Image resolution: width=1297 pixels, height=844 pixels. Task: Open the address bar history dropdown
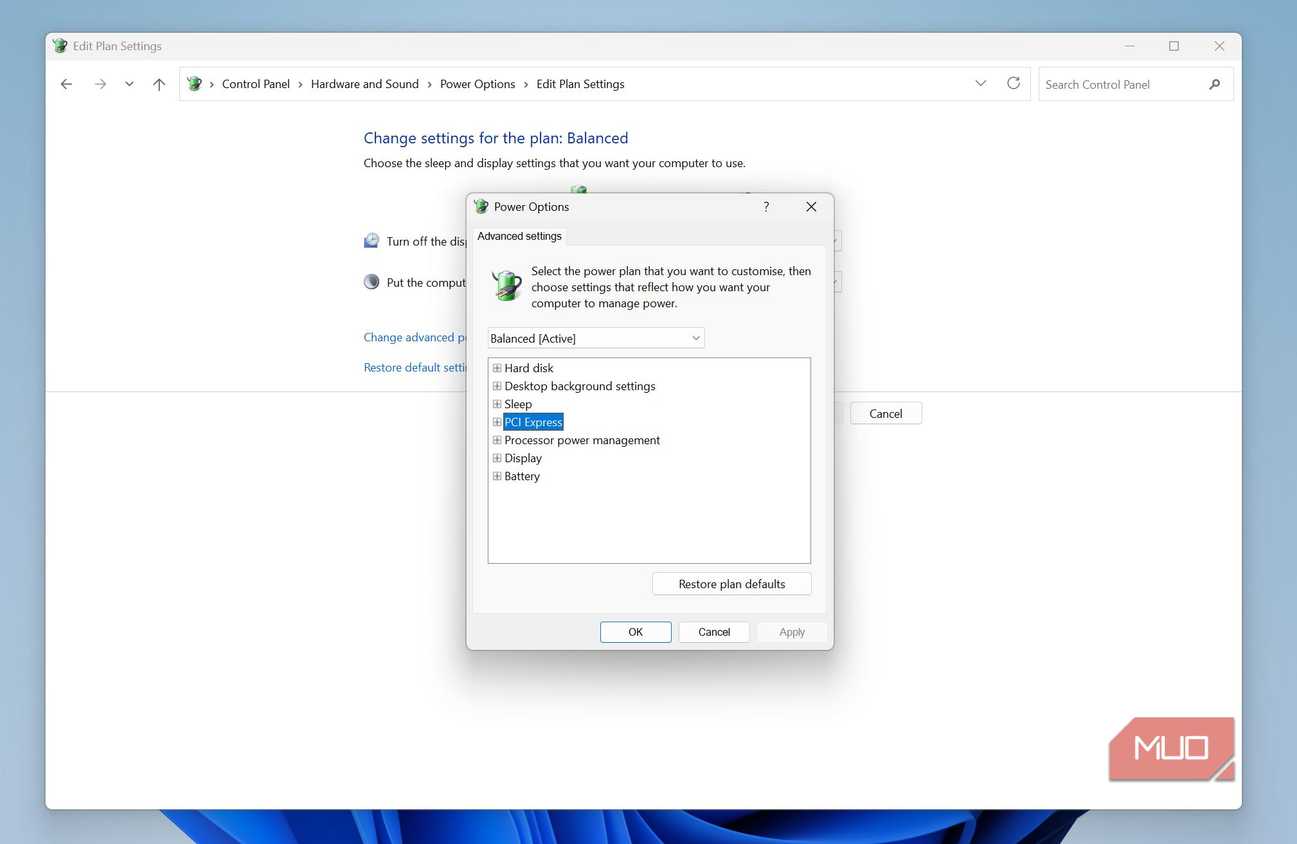point(980,84)
